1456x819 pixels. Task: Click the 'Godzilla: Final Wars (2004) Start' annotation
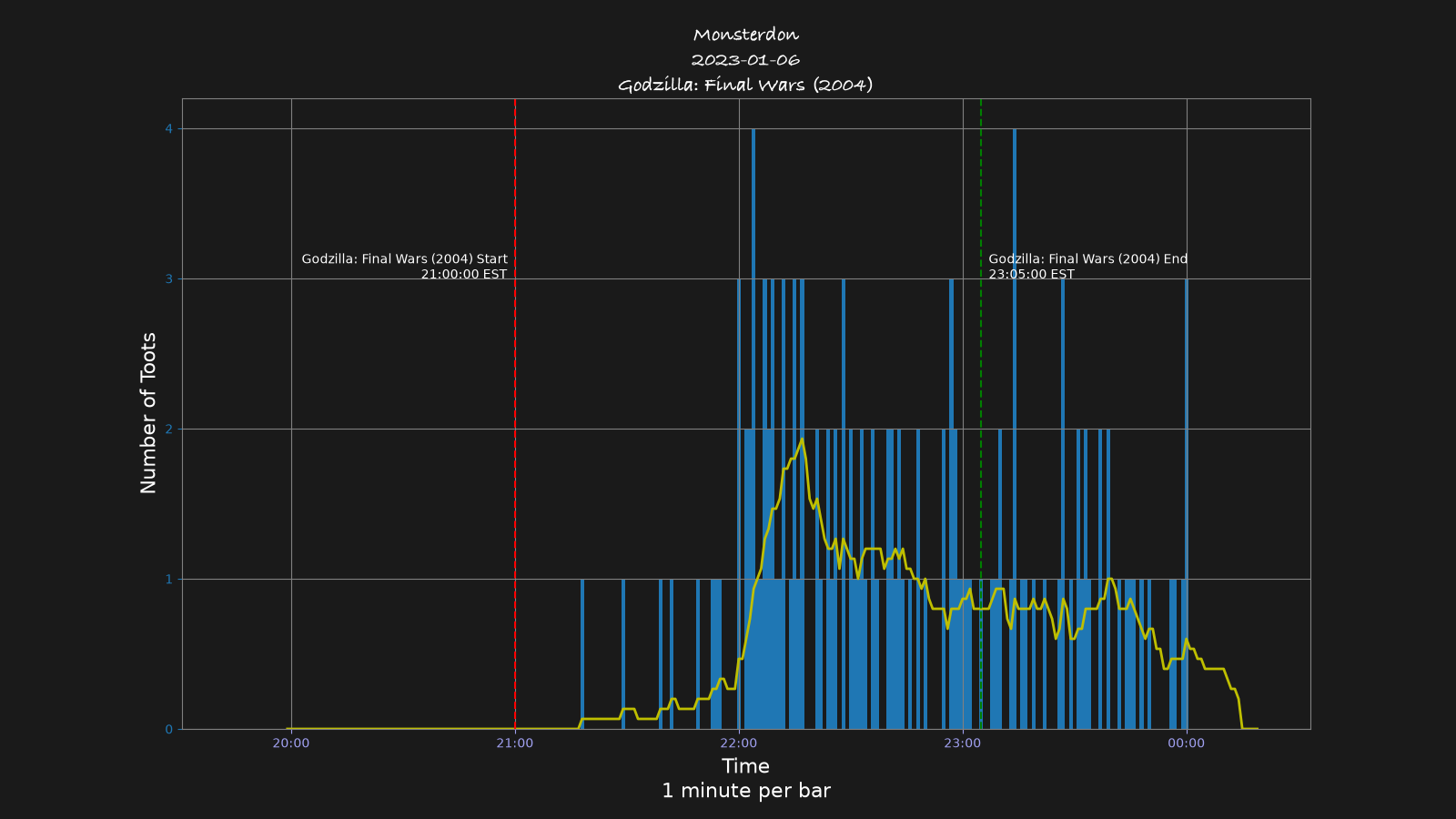(x=405, y=259)
